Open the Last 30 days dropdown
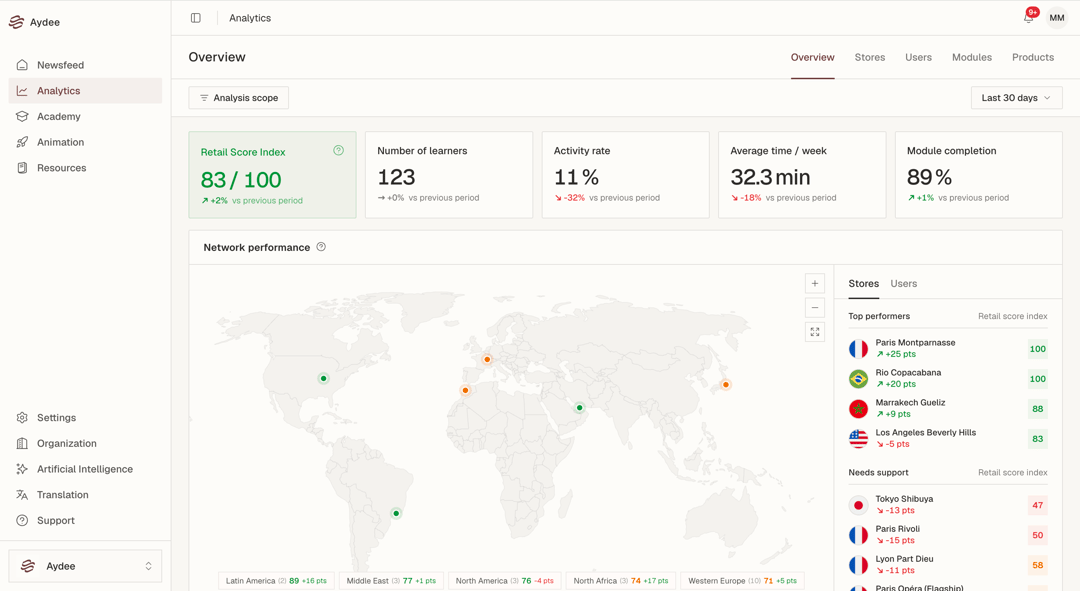The image size is (1080, 591). 1016,98
